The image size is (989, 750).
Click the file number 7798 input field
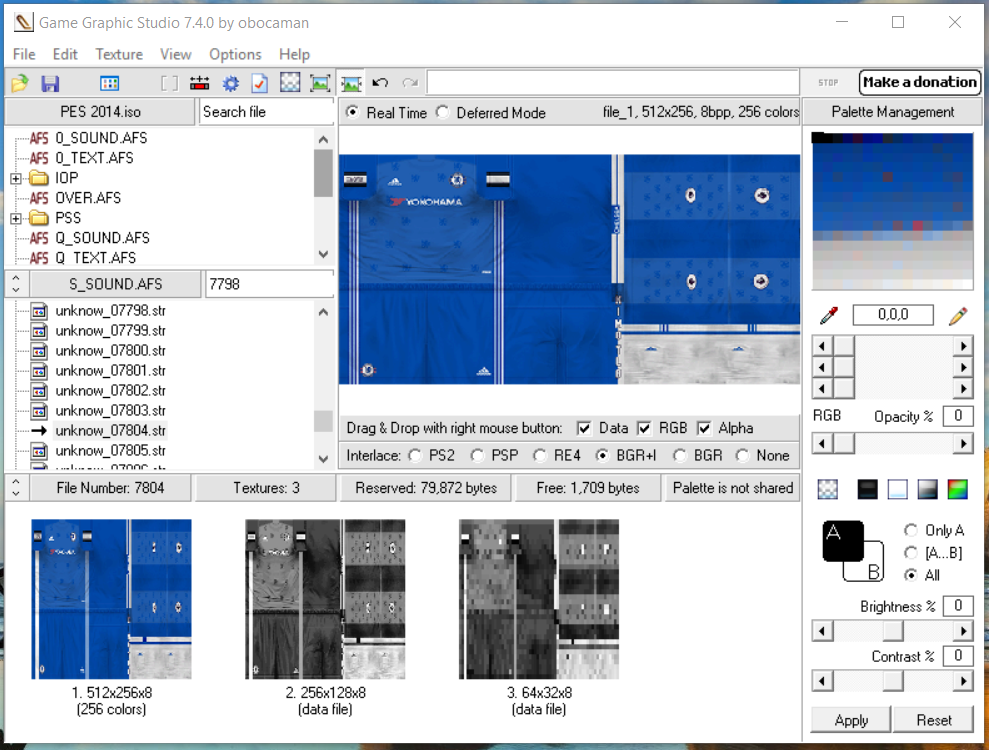click(x=269, y=284)
